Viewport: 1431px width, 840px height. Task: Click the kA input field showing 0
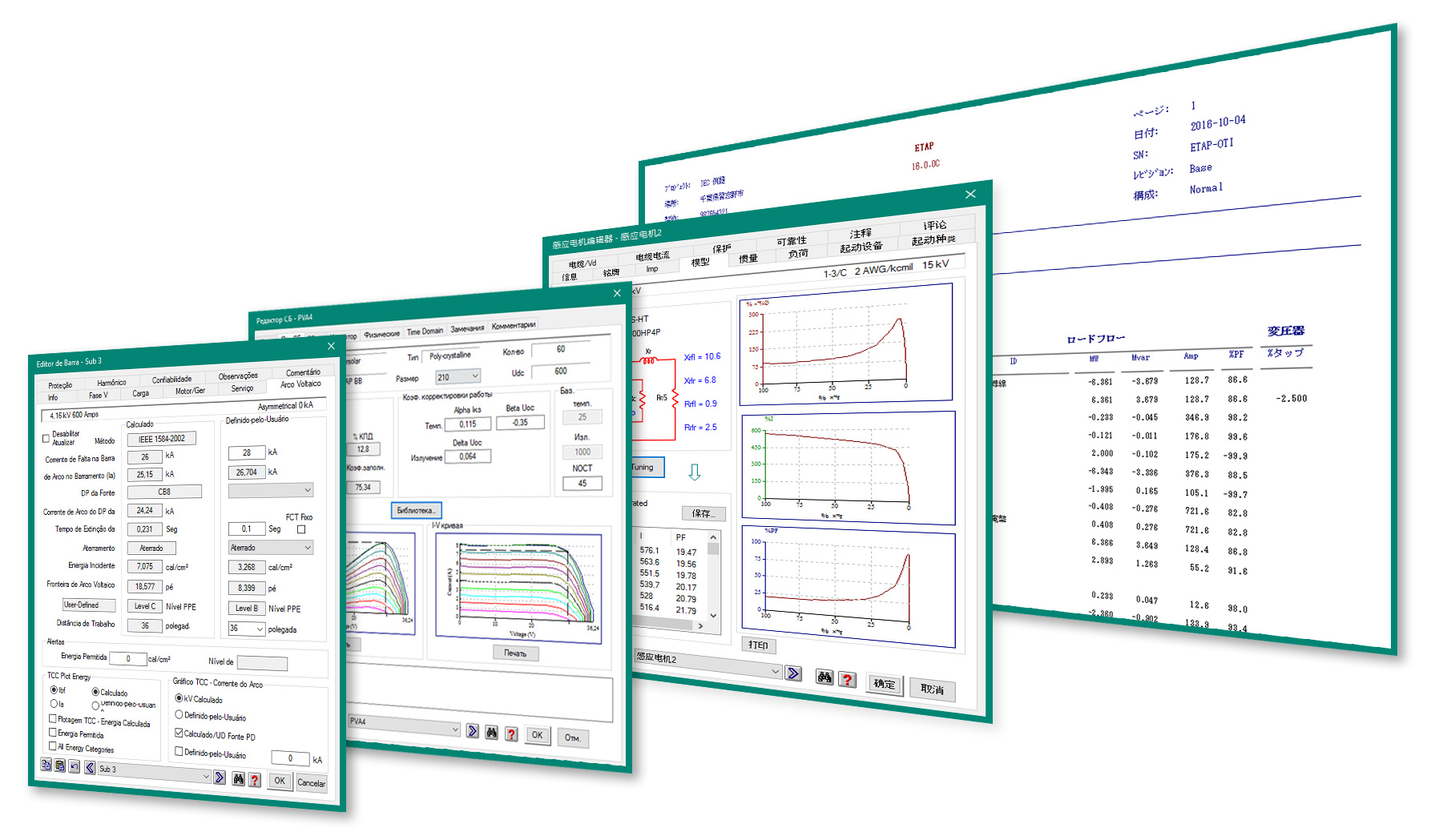click(x=290, y=758)
